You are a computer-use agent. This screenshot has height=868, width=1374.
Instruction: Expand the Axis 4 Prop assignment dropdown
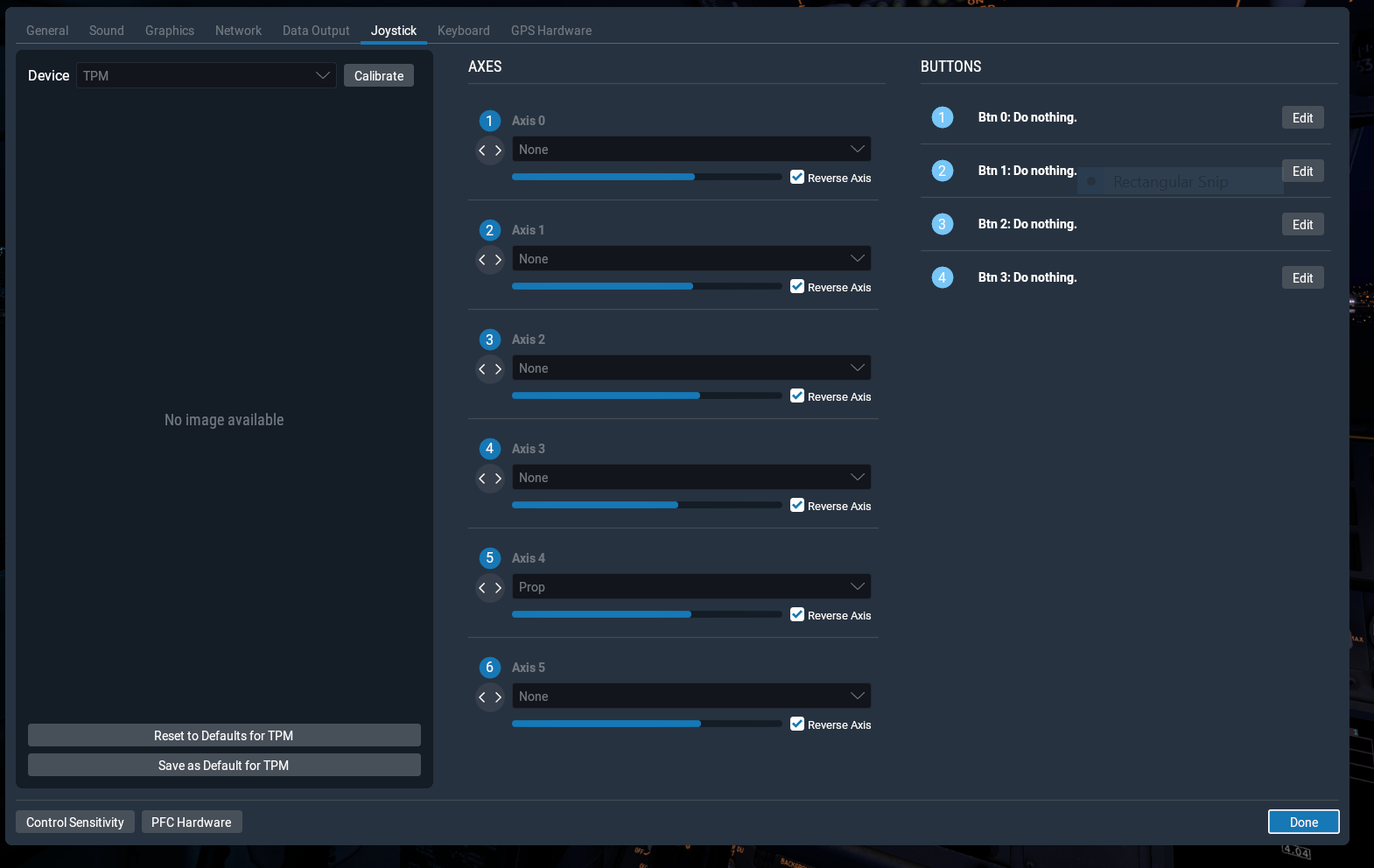[x=691, y=587]
